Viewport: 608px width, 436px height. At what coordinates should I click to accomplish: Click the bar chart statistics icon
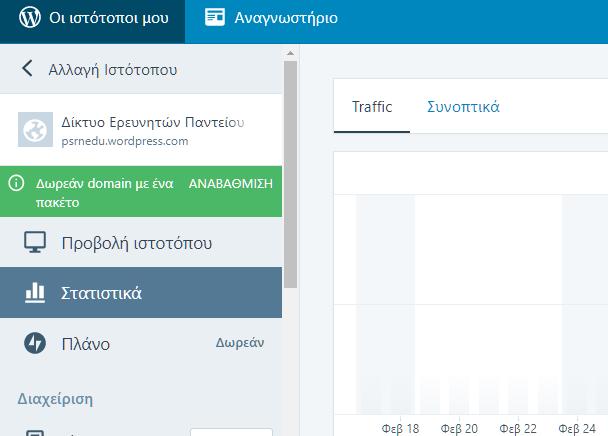(35, 292)
